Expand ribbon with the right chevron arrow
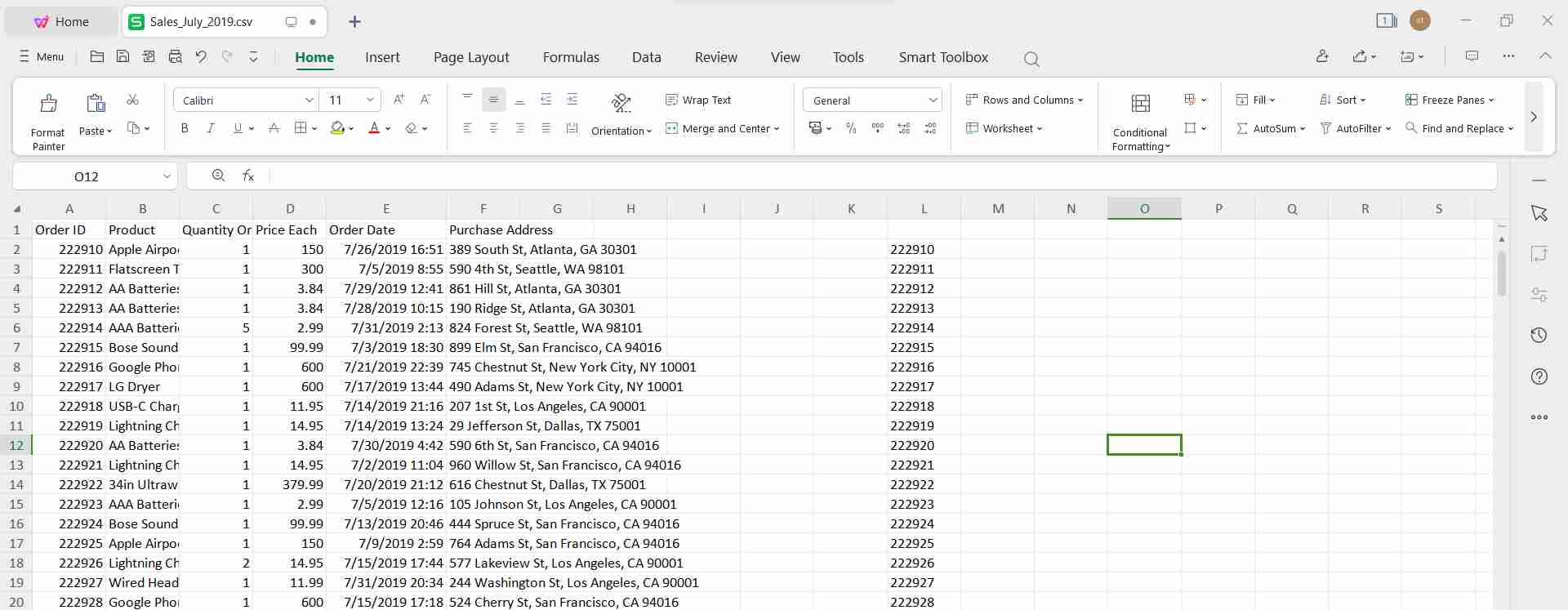 (x=1534, y=117)
